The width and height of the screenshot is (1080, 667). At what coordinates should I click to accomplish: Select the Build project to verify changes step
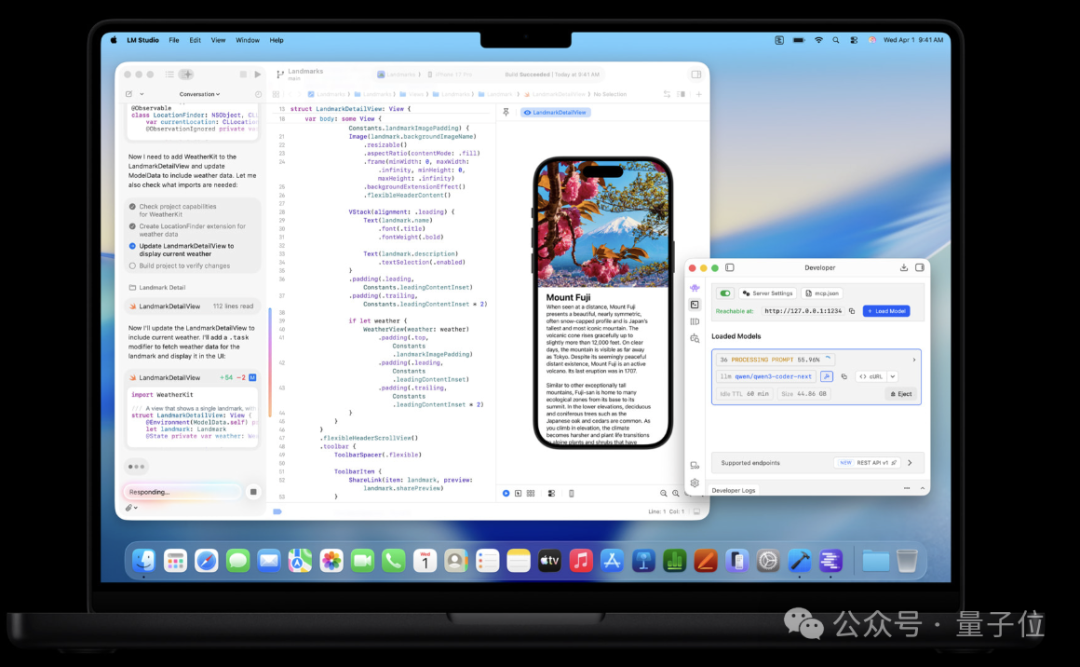pos(179,266)
